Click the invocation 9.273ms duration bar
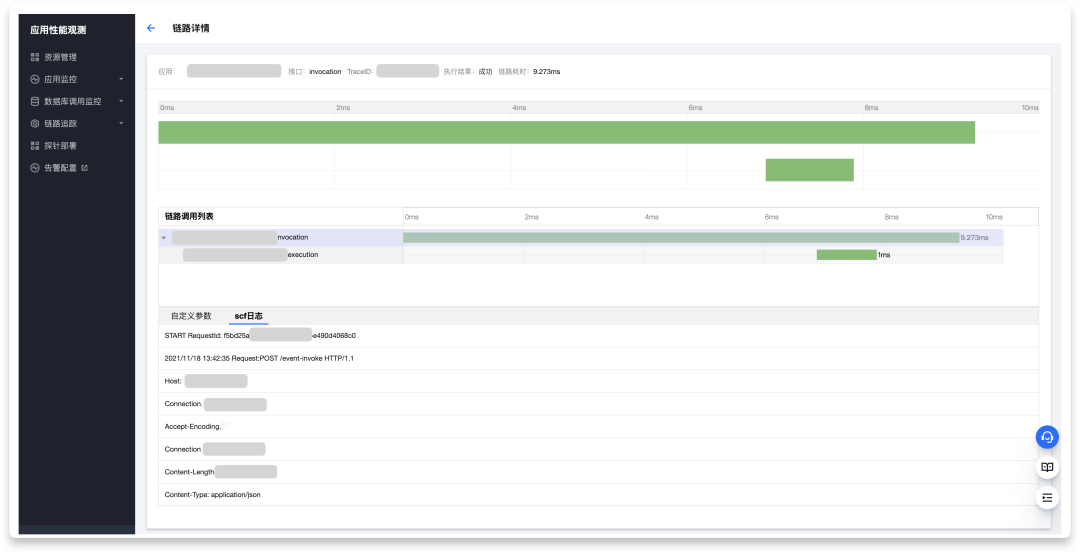Screen dimensions: 1080x553 pos(681,238)
